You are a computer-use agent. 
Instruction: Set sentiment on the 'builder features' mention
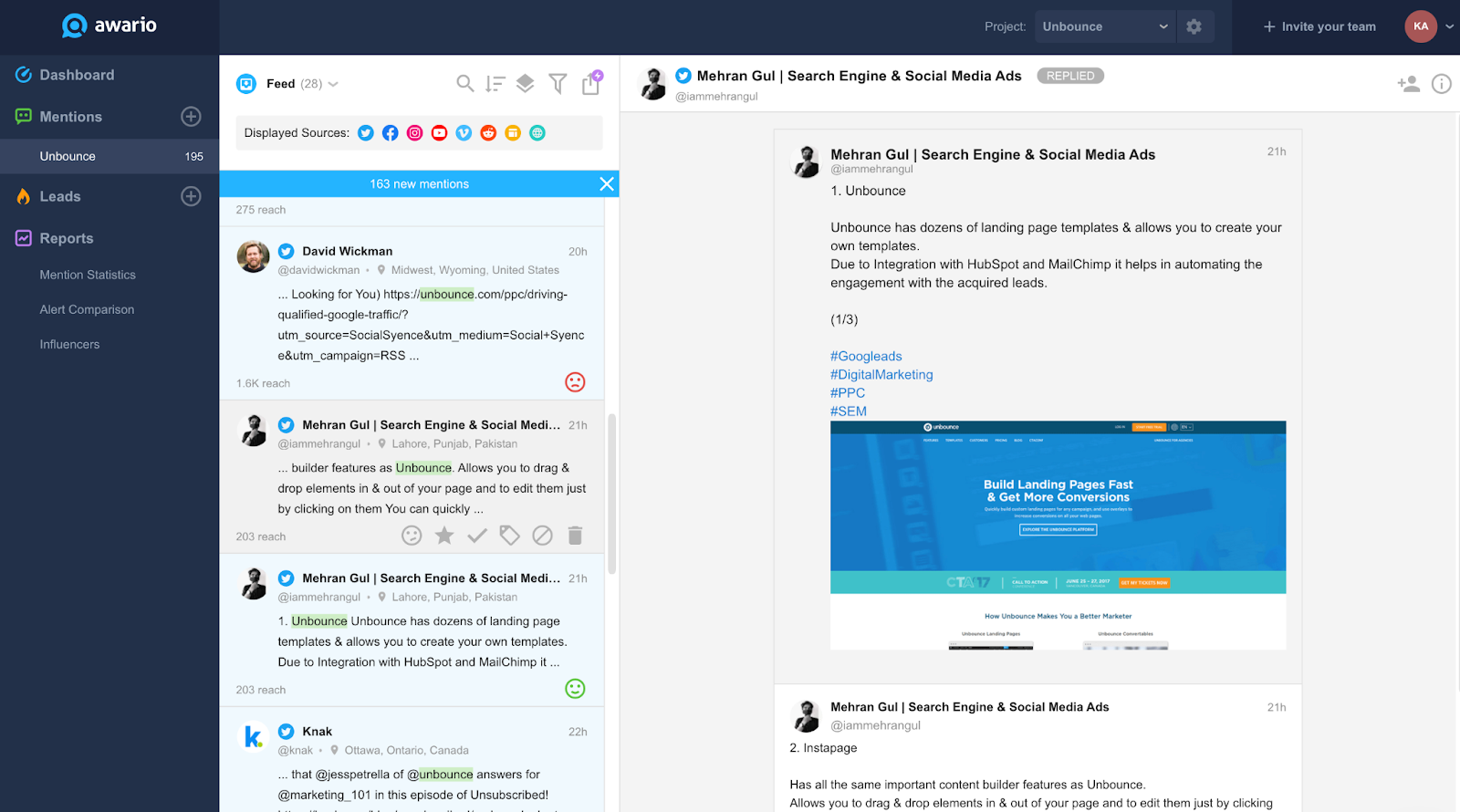pyautogui.click(x=412, y=536)
